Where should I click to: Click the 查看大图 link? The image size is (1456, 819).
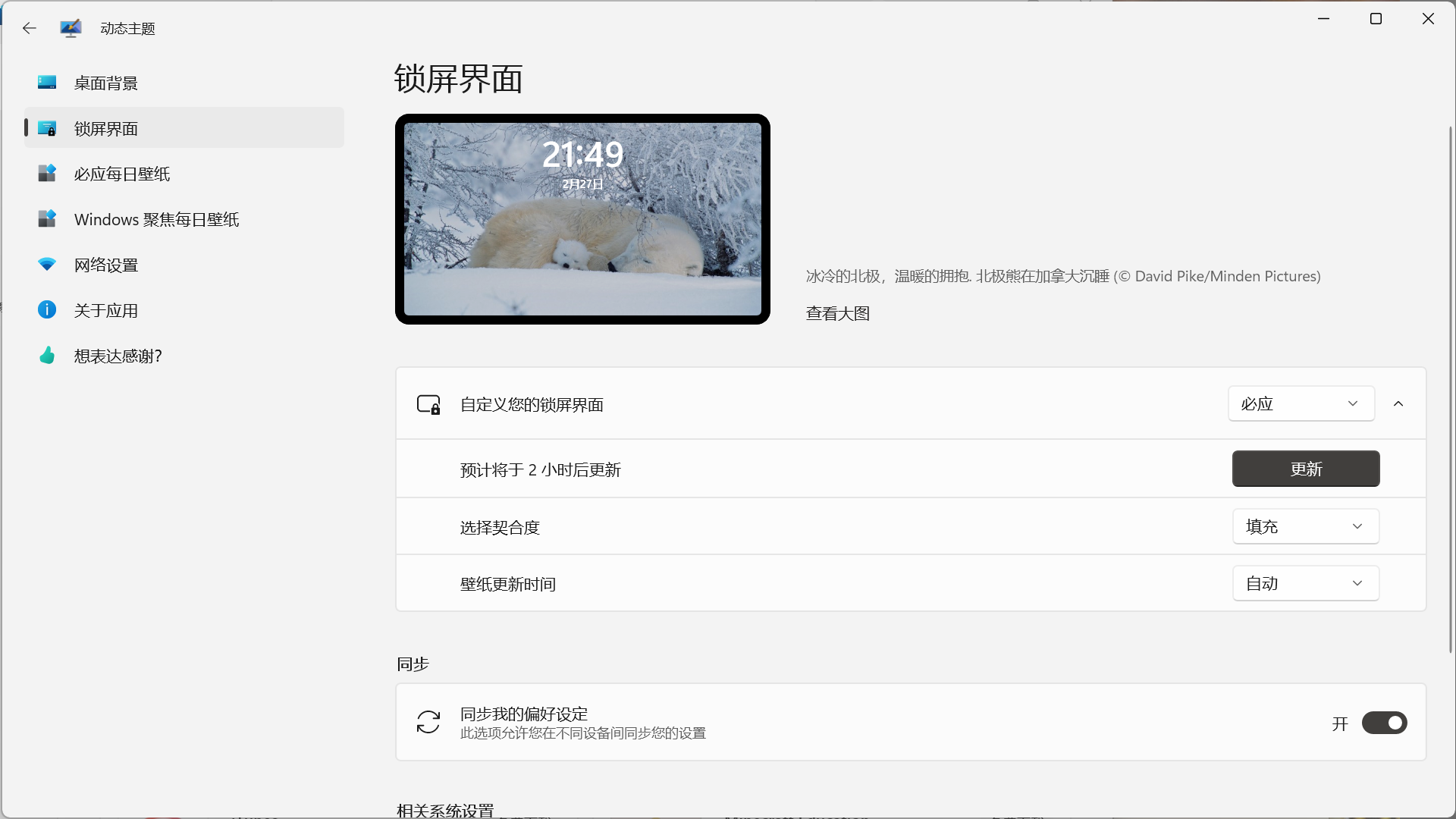[x=838, y=313]
